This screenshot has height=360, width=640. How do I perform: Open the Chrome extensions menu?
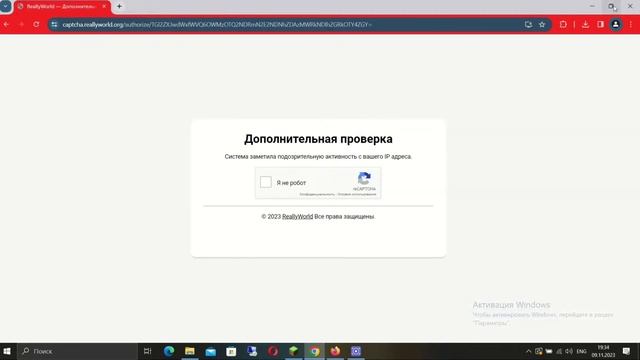point(563,24)
